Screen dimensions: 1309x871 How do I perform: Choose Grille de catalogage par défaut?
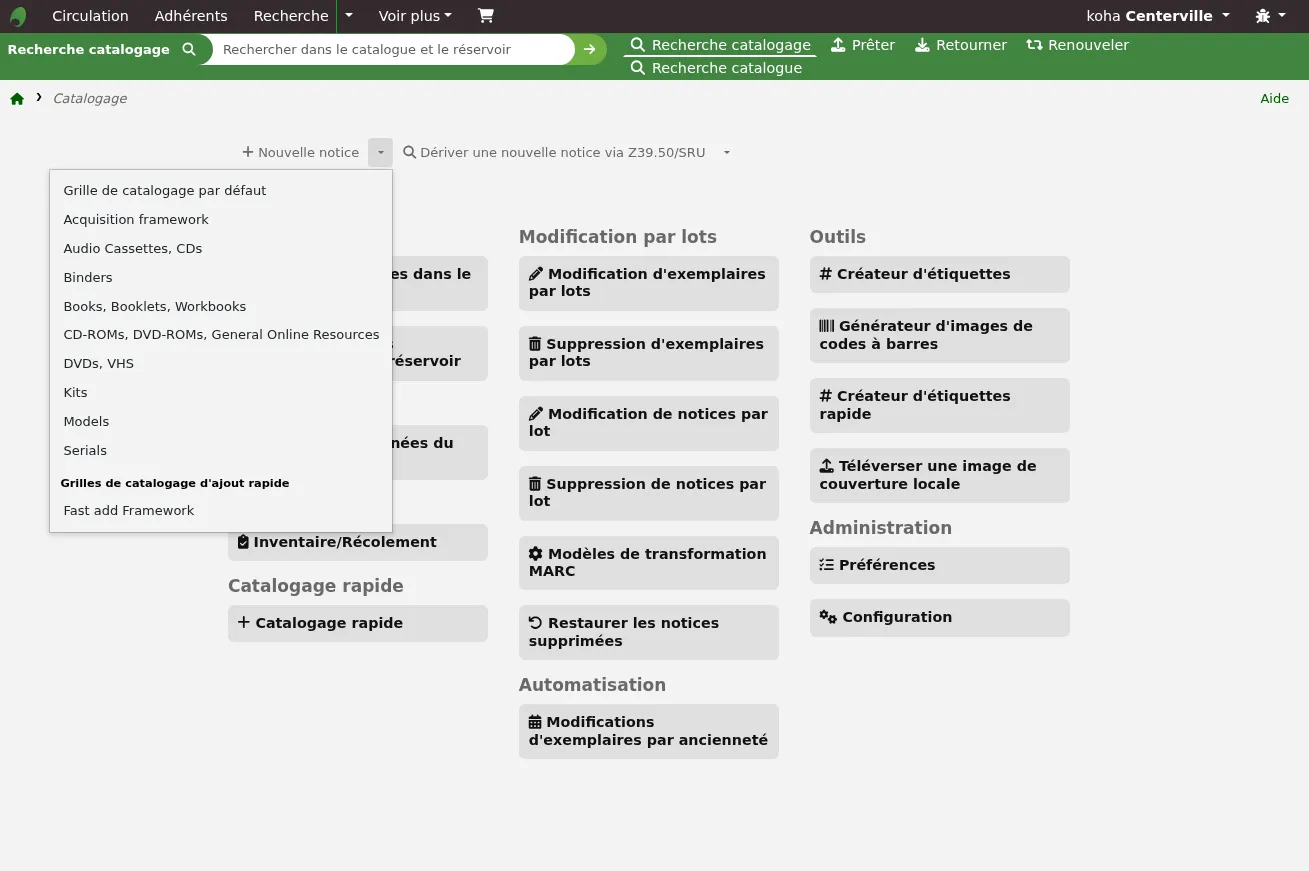pos(221,190)
